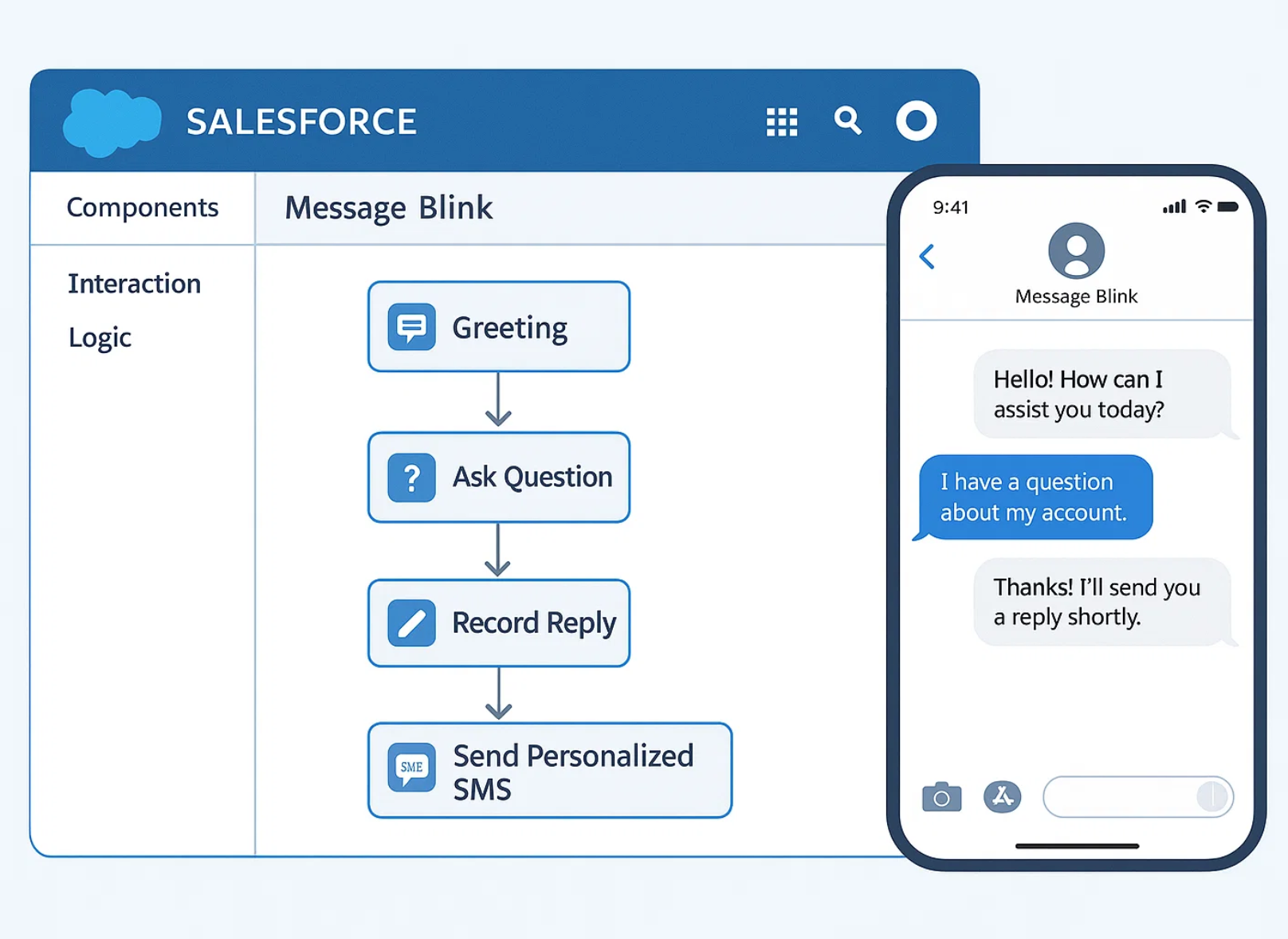
Task: Tap the phone home indicator bar
Action: click(x=1077, y=846)
